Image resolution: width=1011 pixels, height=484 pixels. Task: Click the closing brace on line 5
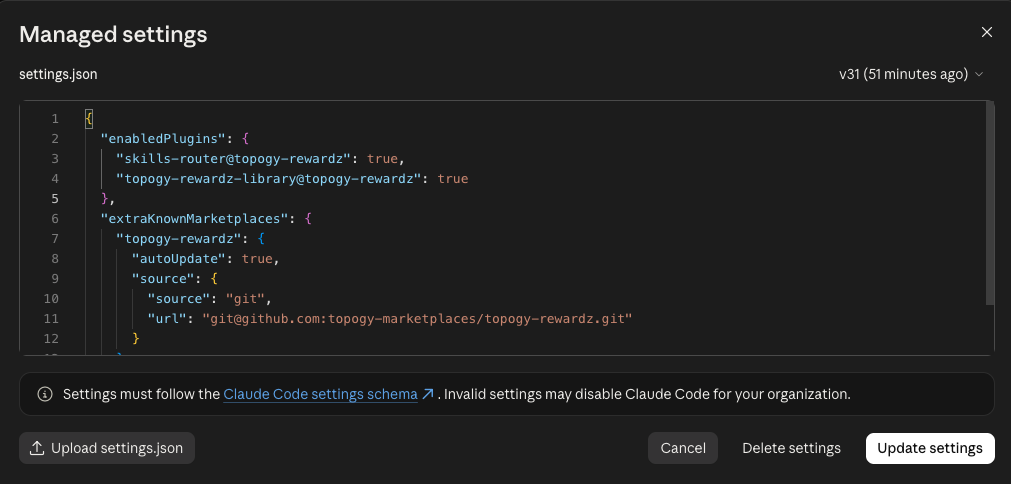pos(104,198)
